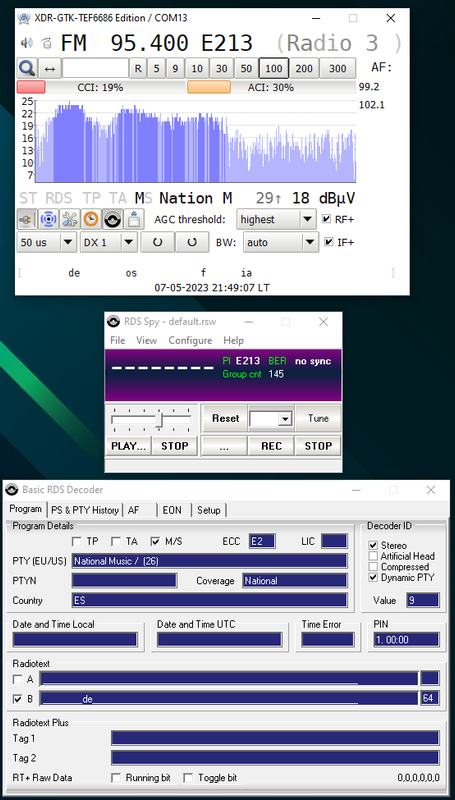Start spectral scan with magnifier icon
455x800 pixels.
(27, 68)
